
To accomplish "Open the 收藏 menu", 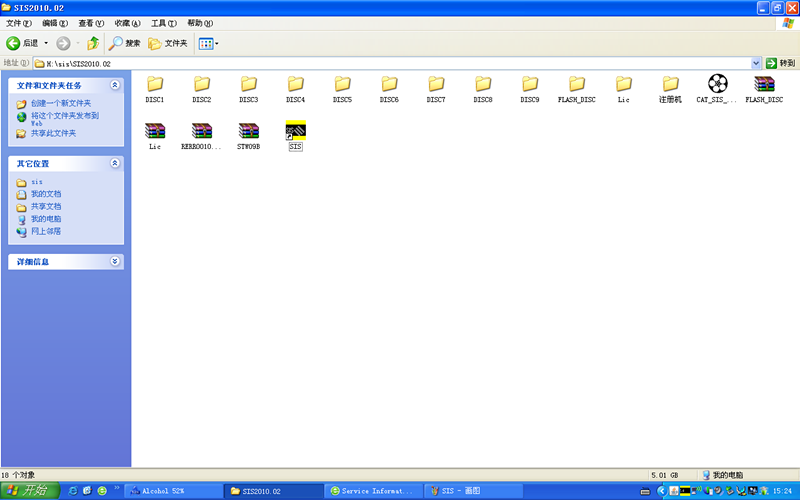I will [x=127, y=23].
